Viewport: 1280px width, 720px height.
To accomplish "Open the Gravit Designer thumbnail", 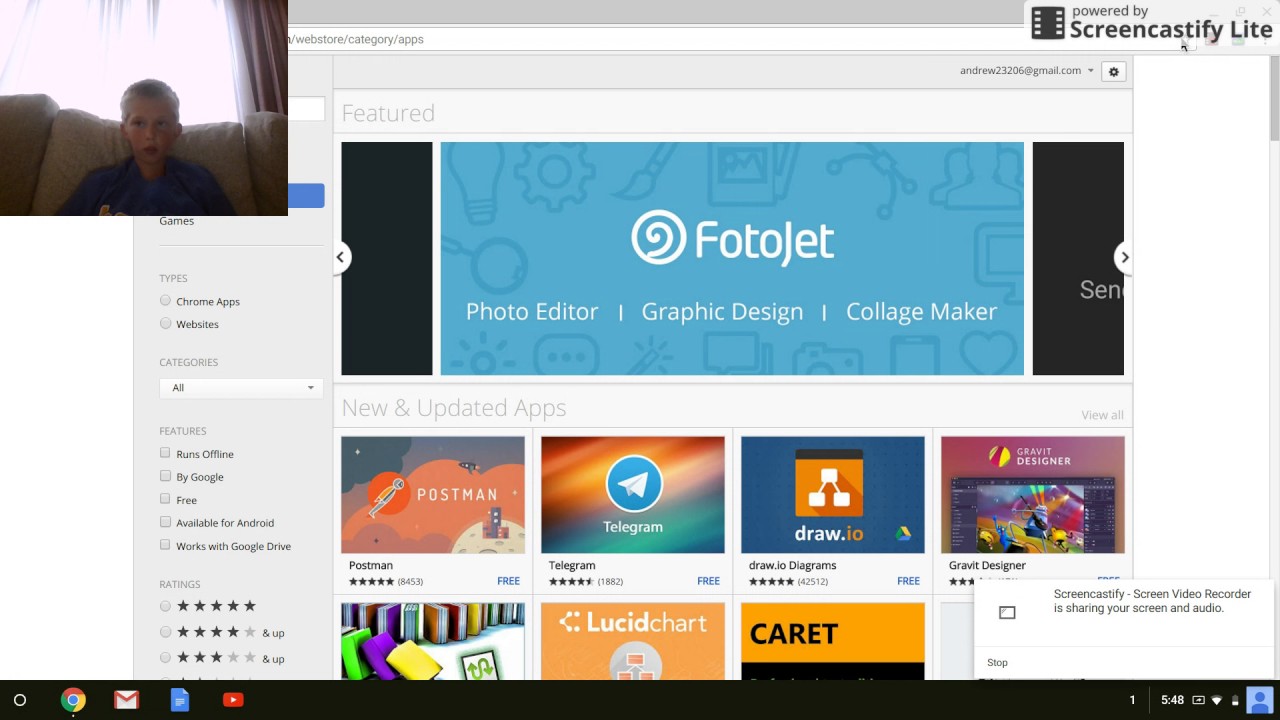I will 1033,494.
